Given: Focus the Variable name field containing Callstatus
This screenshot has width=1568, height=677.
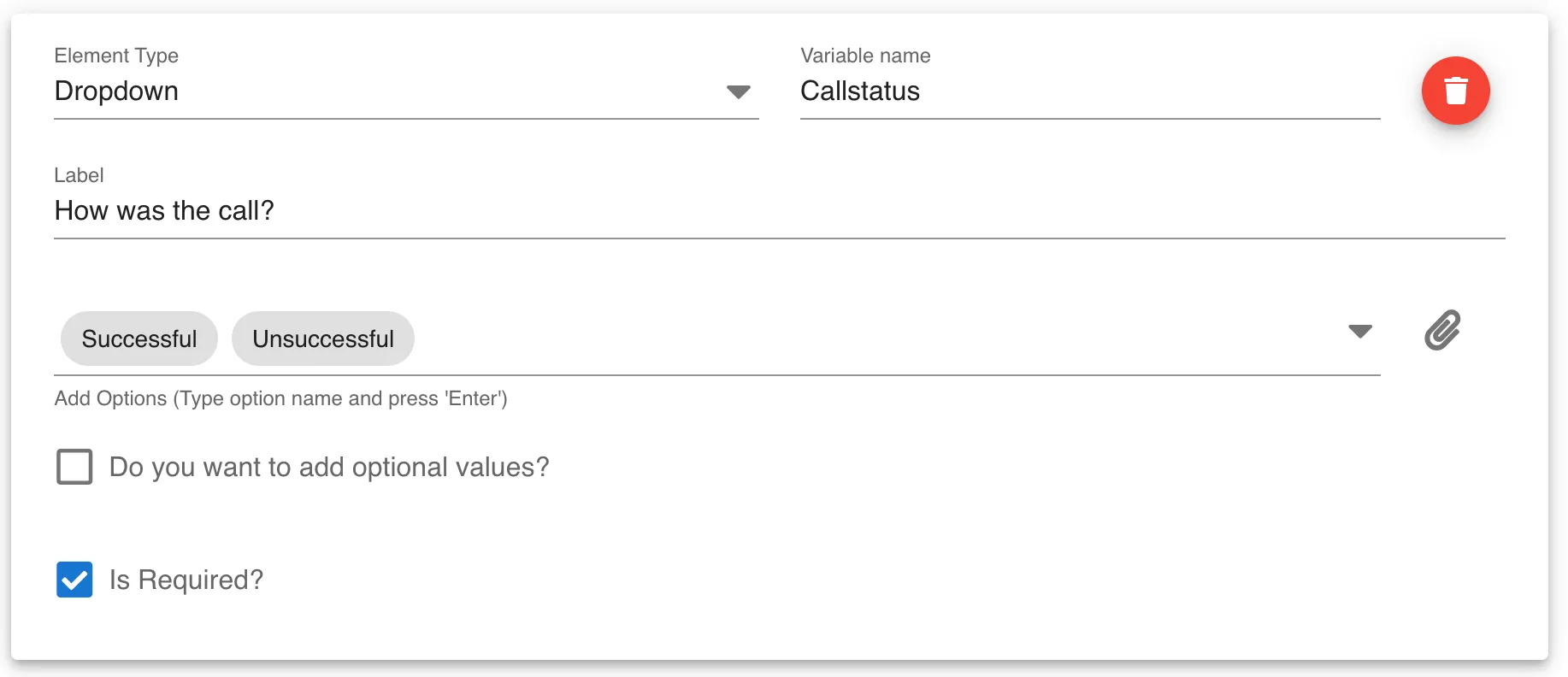Looking at the screenshot, I should pos(1090,91).
